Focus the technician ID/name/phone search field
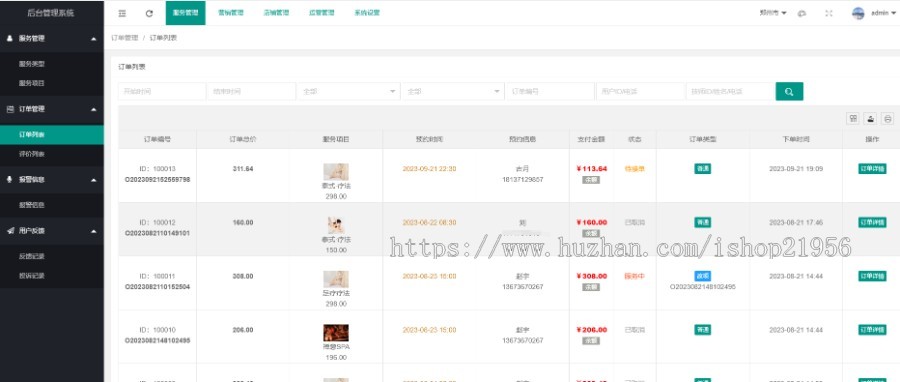 [731, 91]
